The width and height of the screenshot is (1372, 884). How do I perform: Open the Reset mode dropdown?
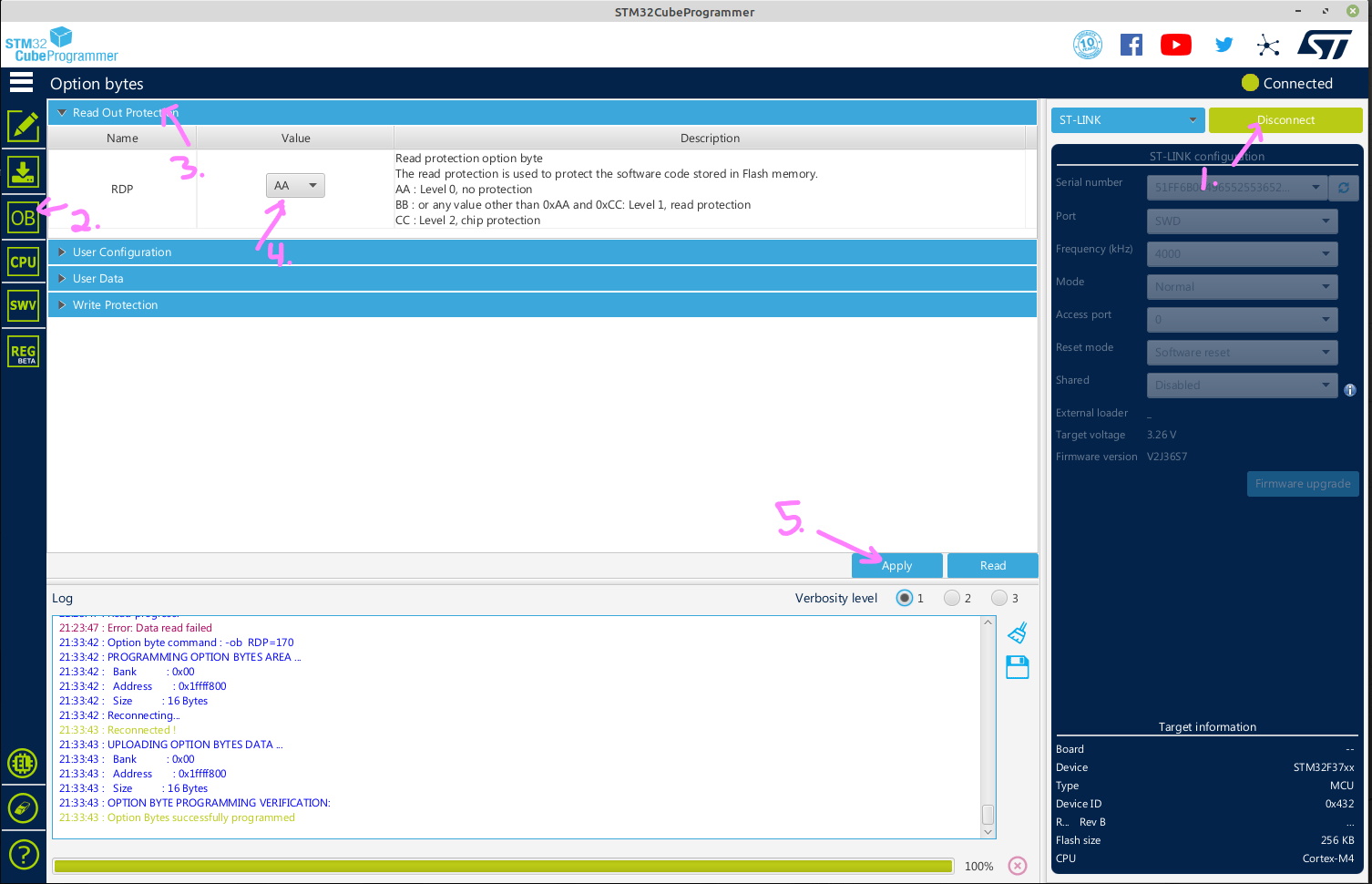[x=1242, y=352]
